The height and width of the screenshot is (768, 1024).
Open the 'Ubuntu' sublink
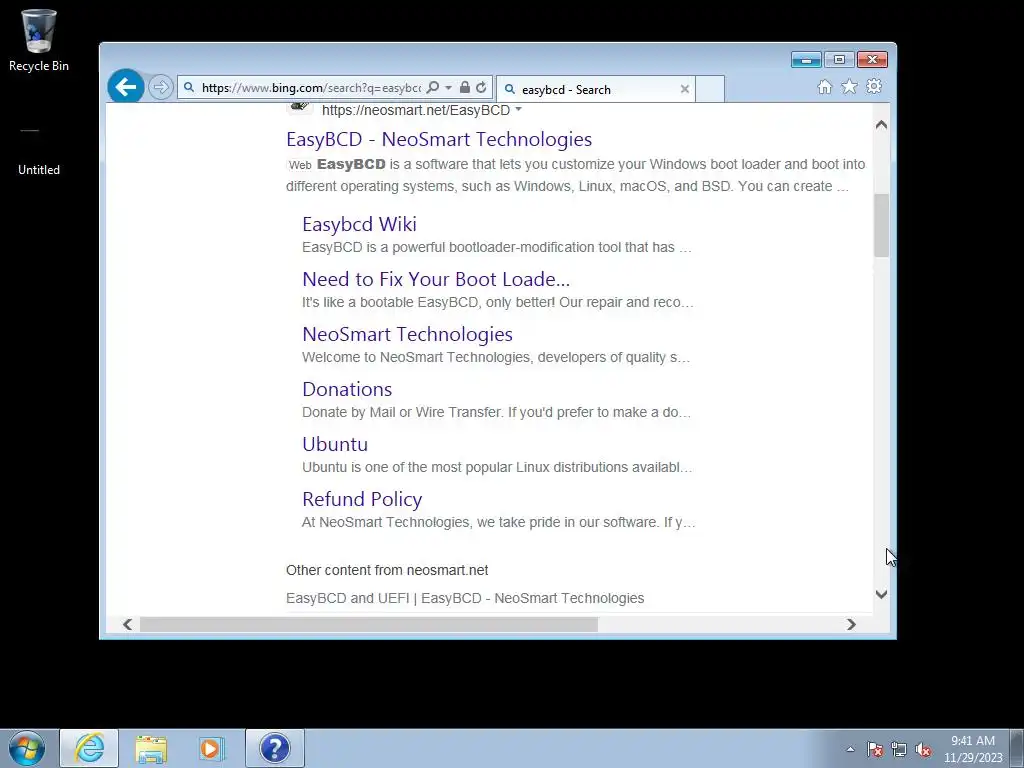(x=335, y=444)
